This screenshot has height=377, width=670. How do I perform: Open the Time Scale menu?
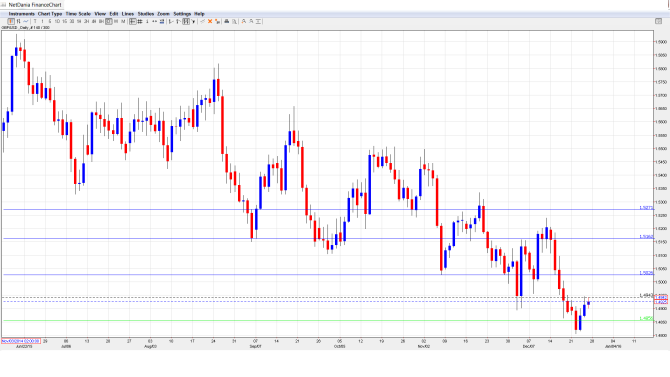coord(78,14)
